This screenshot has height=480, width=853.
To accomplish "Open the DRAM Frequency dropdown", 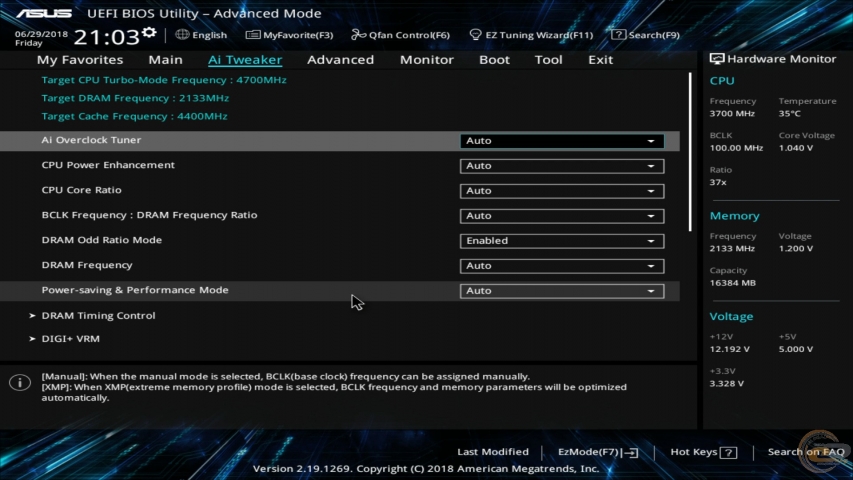I will pyautogui.click(x=561, y=266).
